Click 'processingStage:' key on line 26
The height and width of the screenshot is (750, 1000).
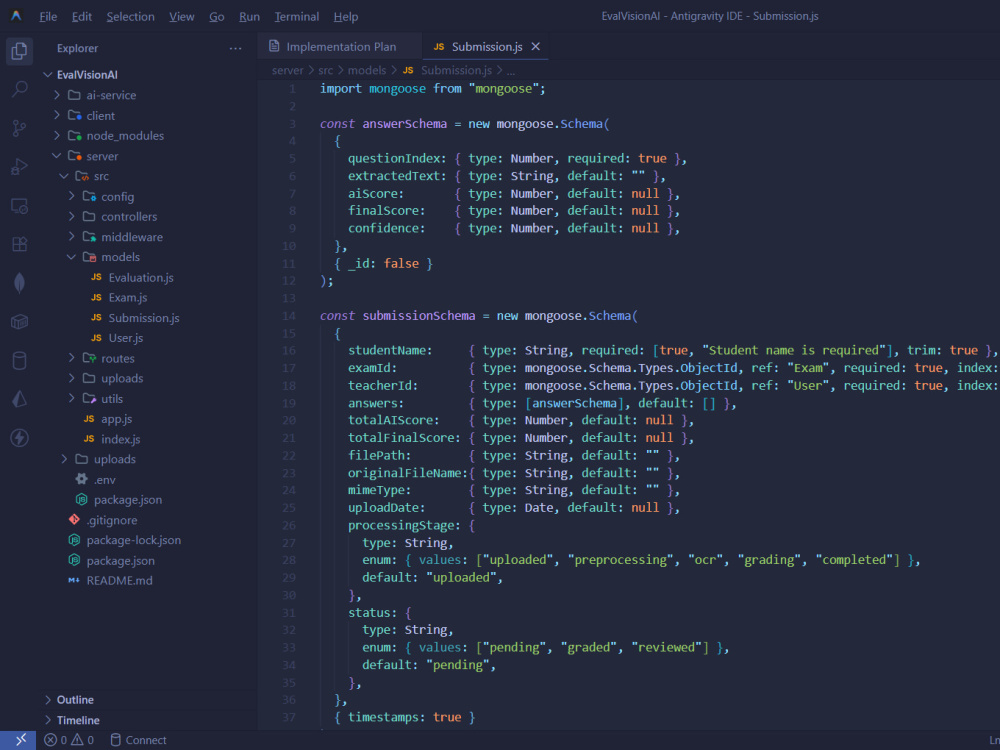pos(404,526)
